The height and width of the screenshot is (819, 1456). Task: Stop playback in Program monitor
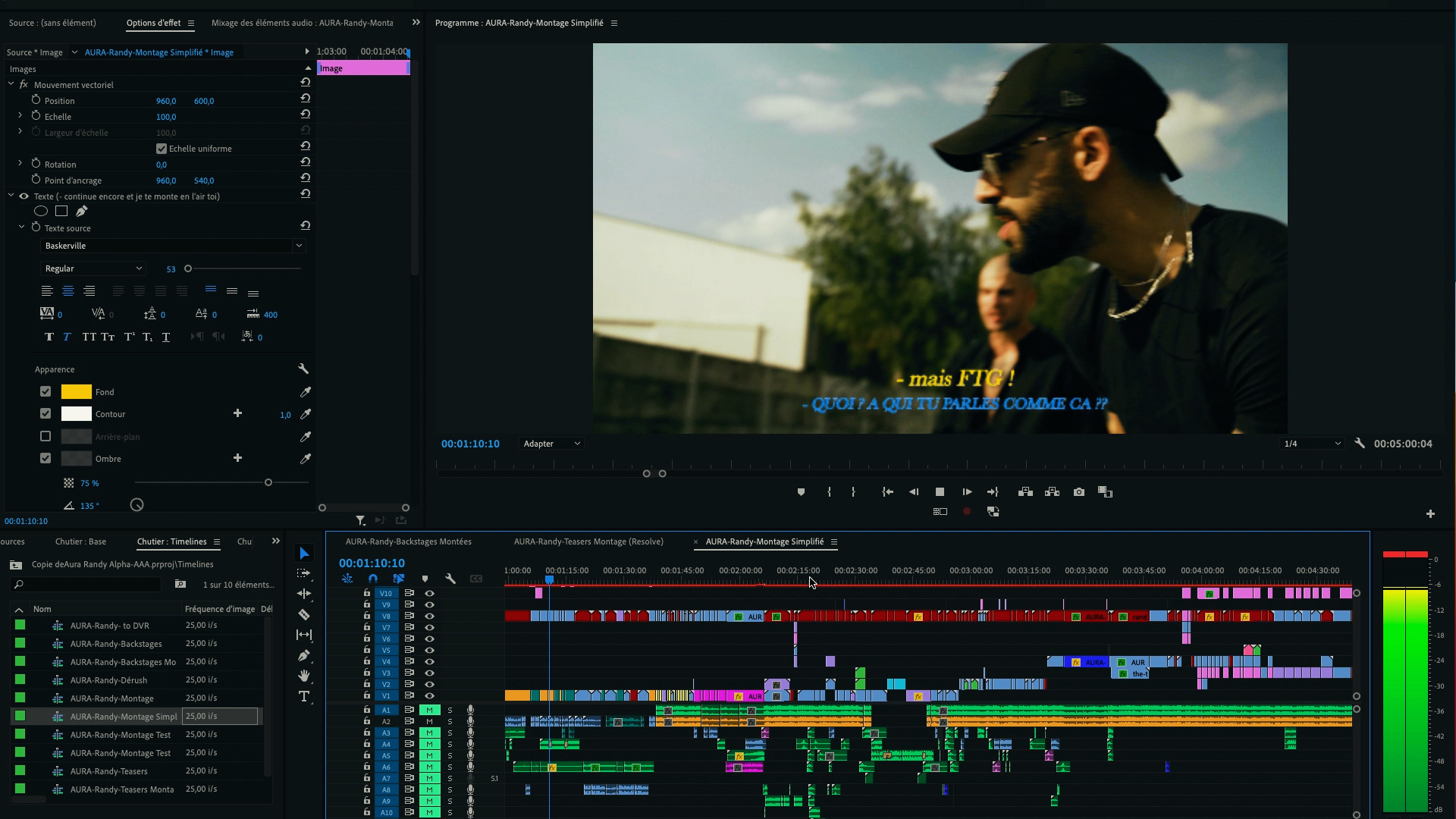pos(940,492)
